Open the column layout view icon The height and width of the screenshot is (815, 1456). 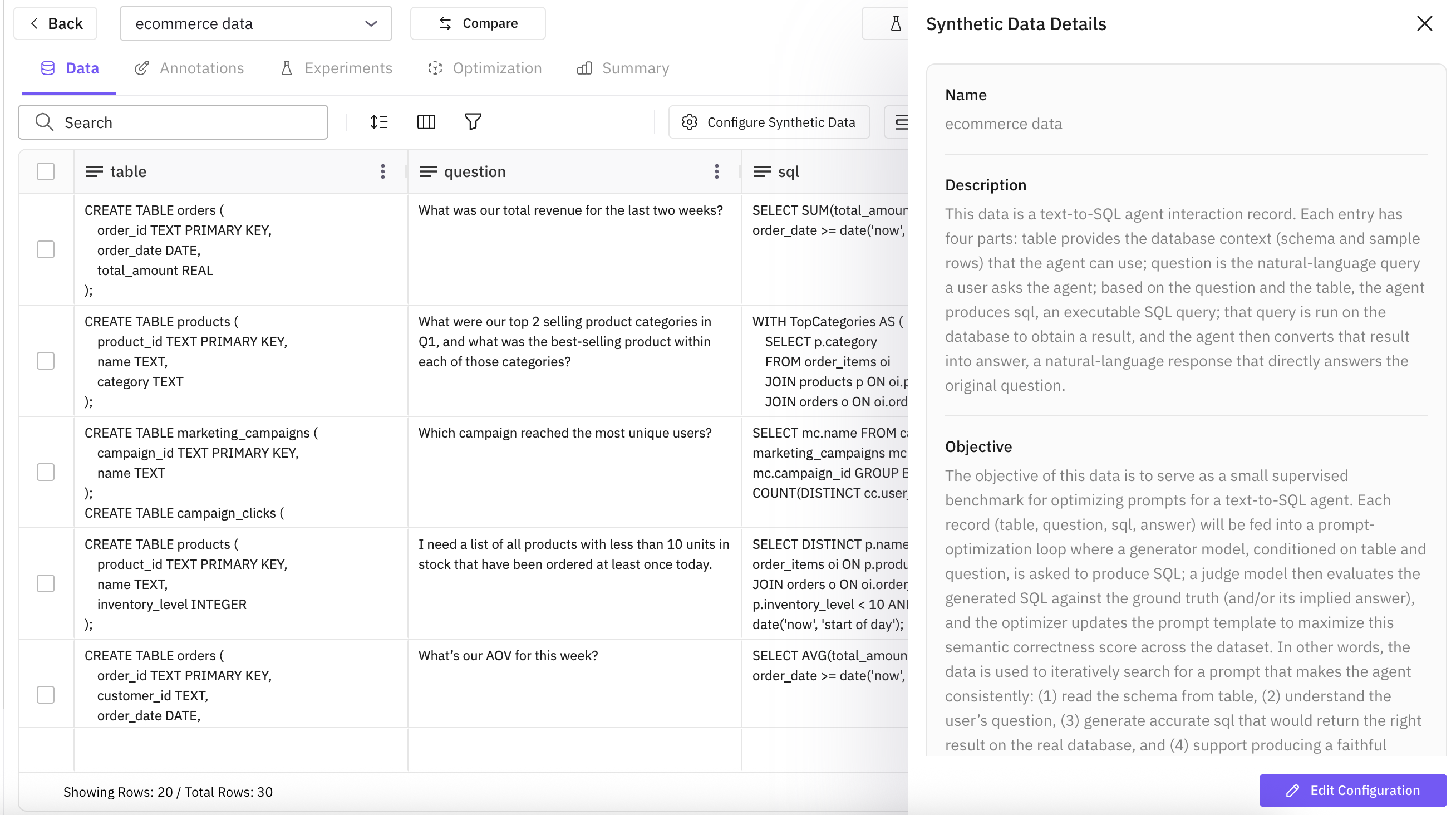pos(427,122)
